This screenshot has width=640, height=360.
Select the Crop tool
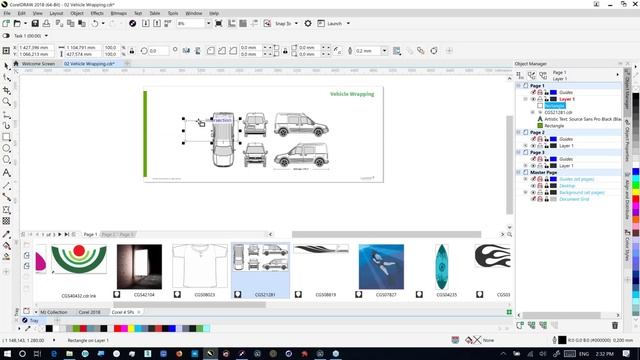6,90
